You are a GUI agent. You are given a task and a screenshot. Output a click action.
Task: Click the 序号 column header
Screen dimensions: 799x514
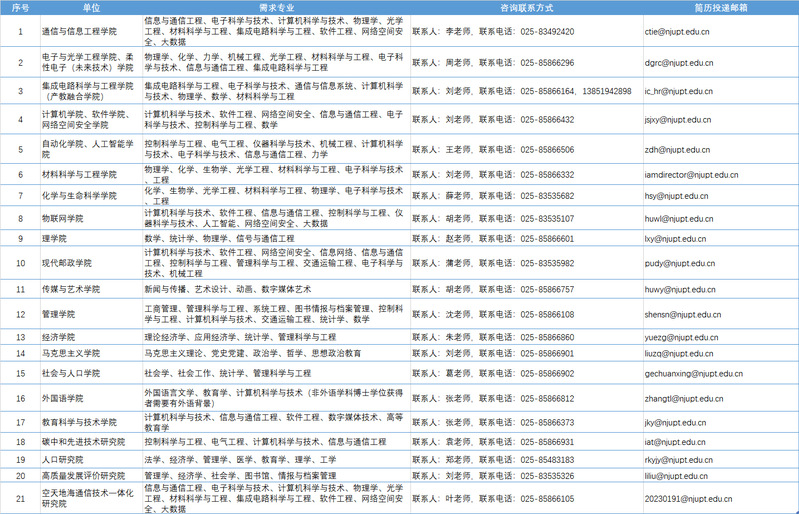[x=20, y=6]
